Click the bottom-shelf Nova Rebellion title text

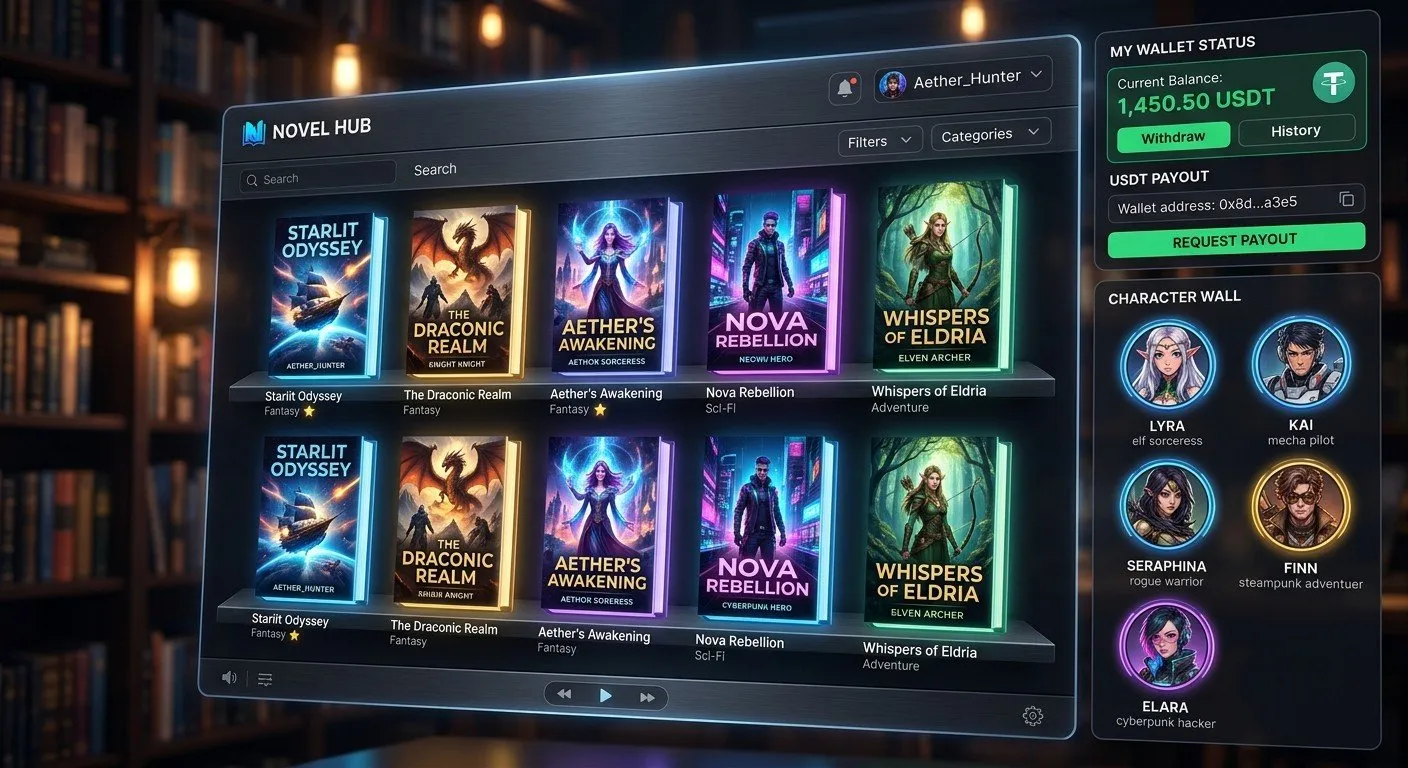pos(739,641)
